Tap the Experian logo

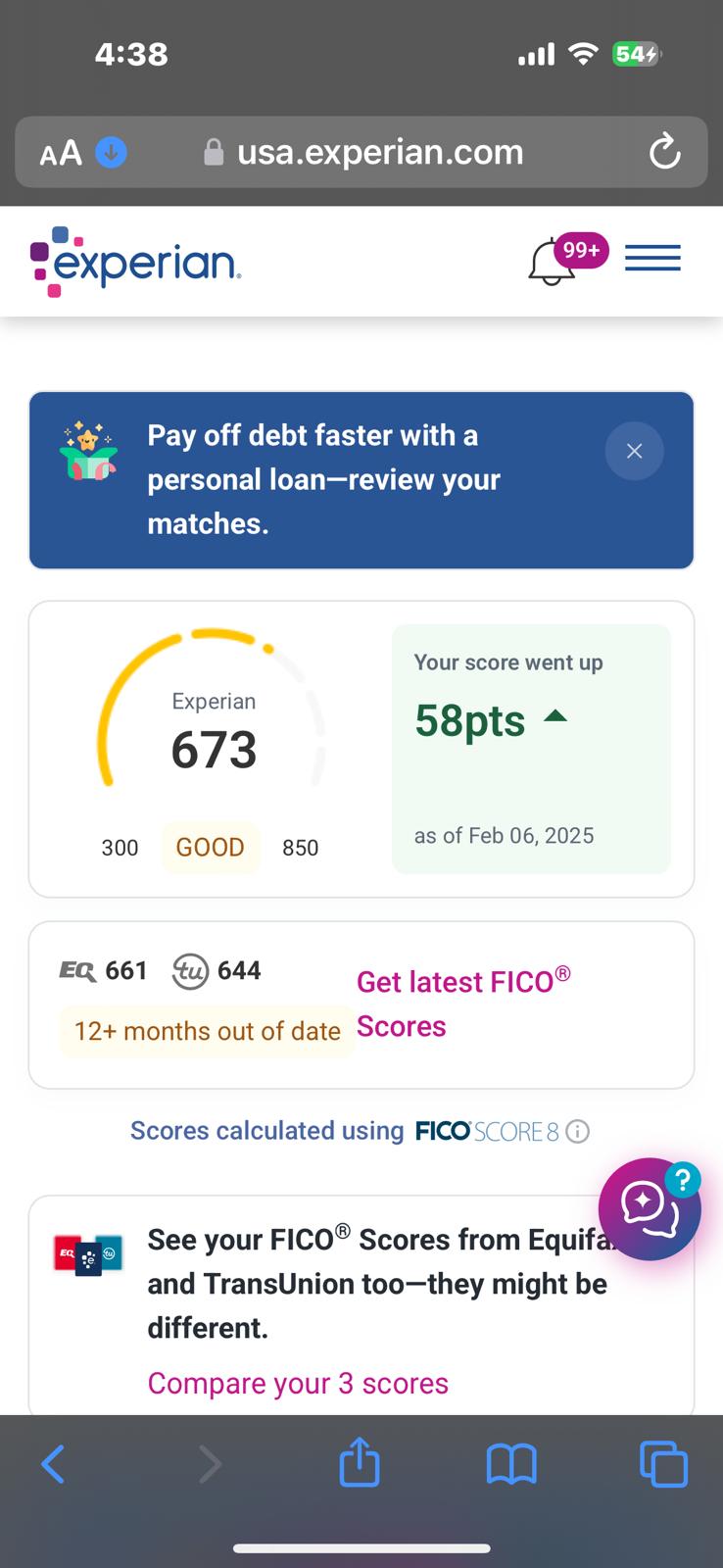[135, 261]
